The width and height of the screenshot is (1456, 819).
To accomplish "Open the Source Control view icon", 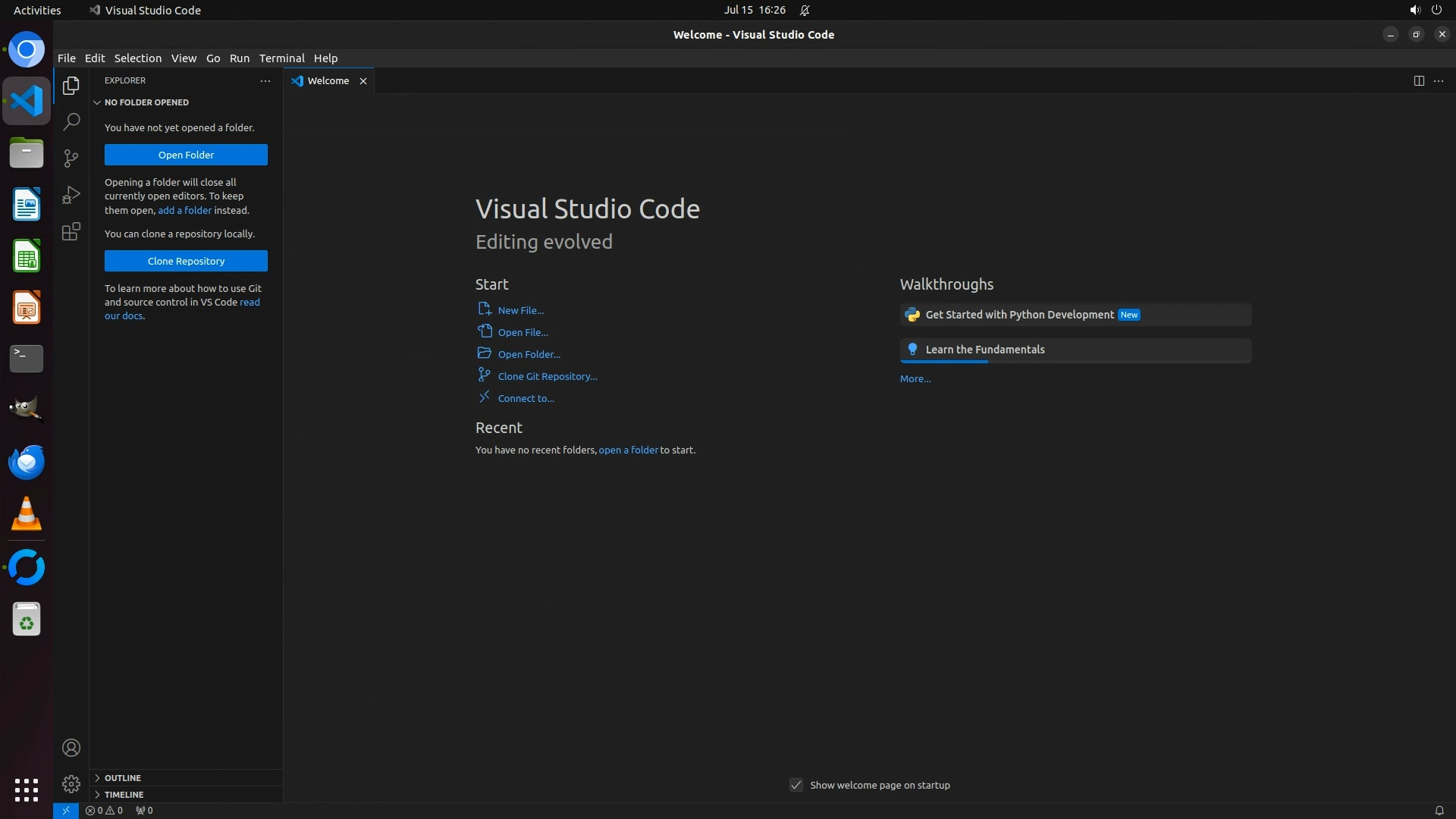I will [x=71, y=158].
